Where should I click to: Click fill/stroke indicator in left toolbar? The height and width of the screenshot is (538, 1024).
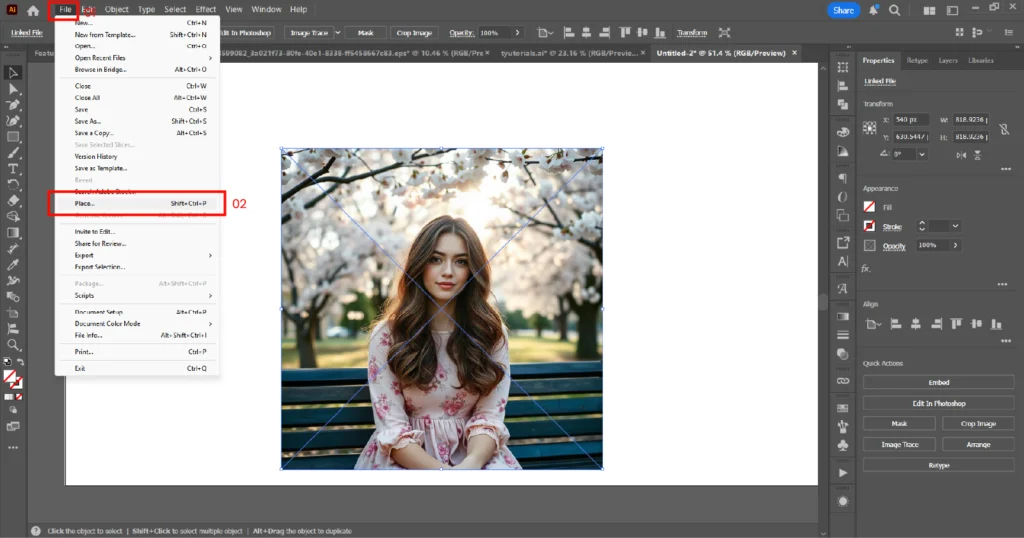pos(13,379)
